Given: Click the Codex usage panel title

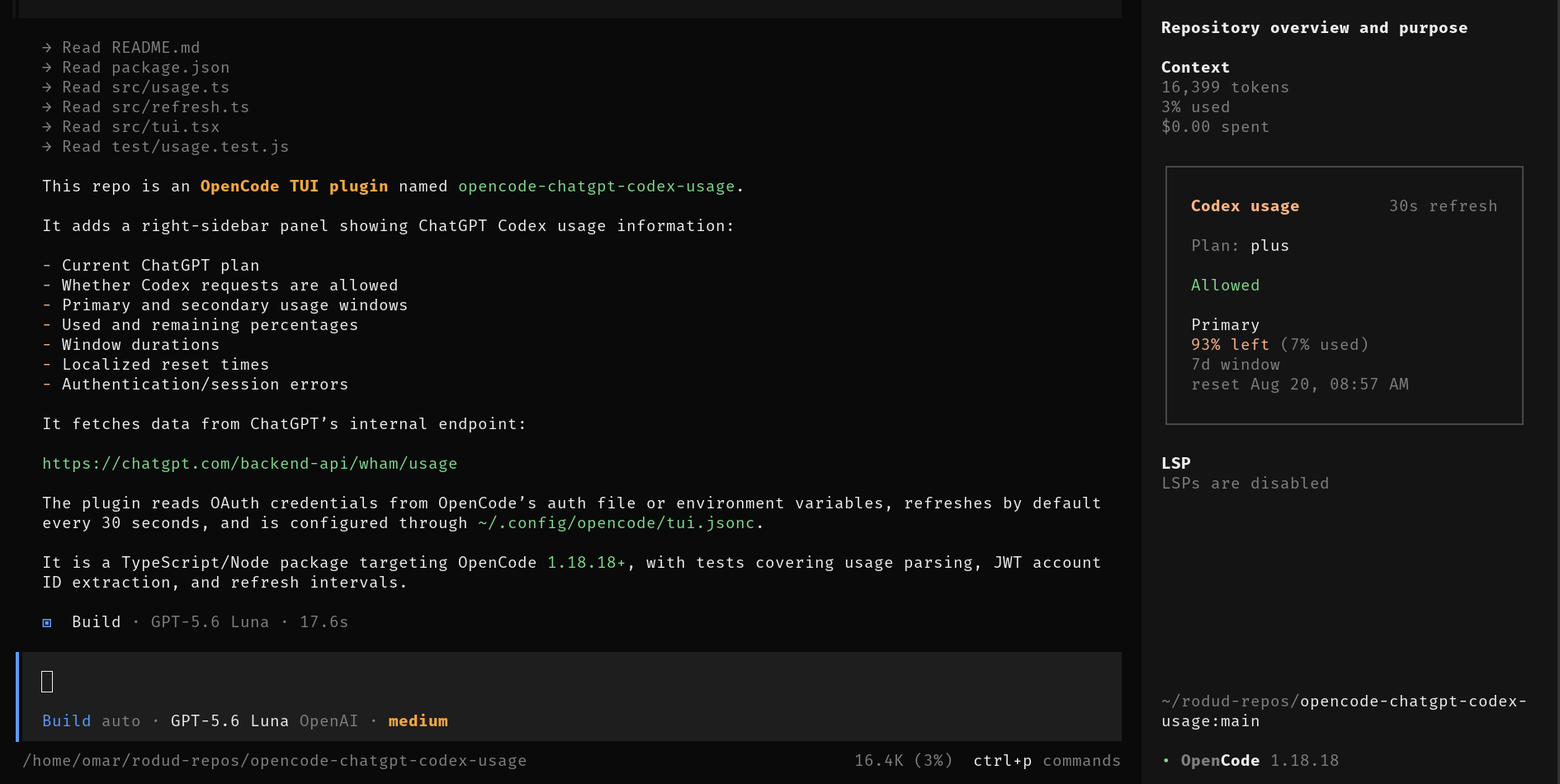Looking at the screenshot, I should pos(1245,206).
